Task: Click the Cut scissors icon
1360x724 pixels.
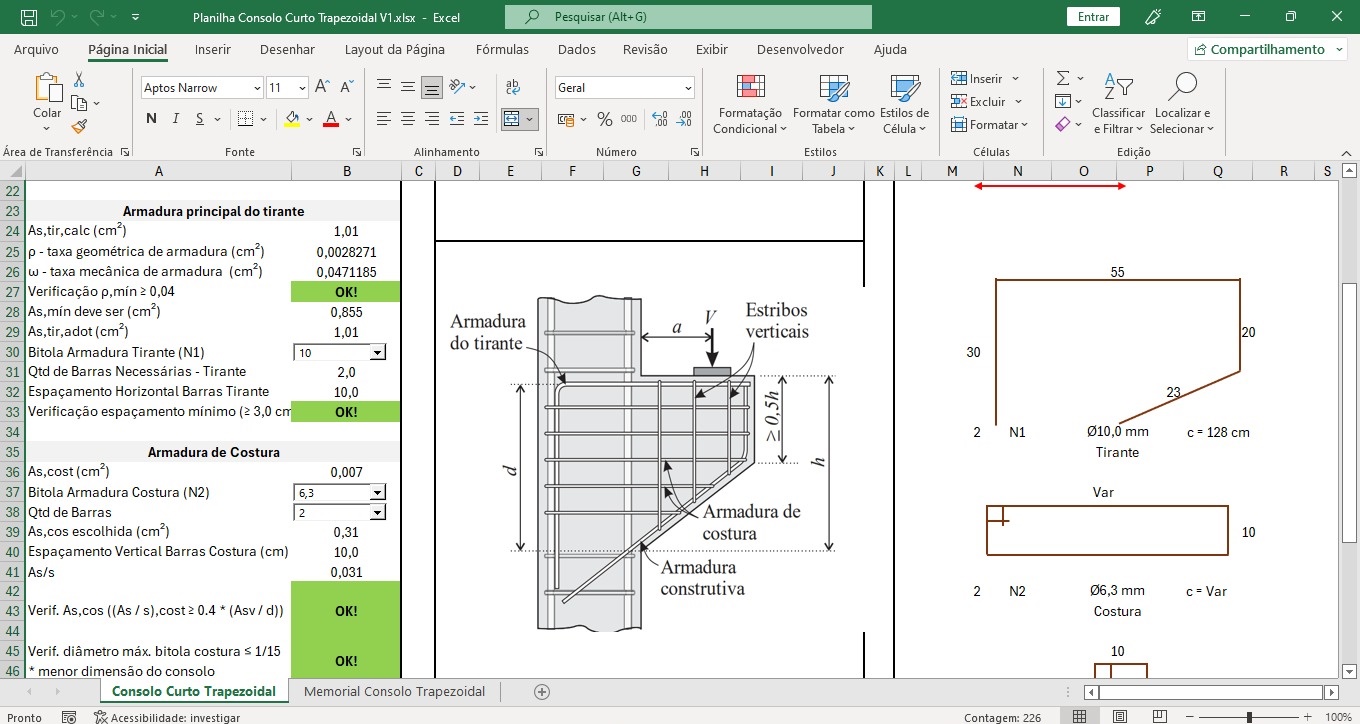Action: click(79, 80)
